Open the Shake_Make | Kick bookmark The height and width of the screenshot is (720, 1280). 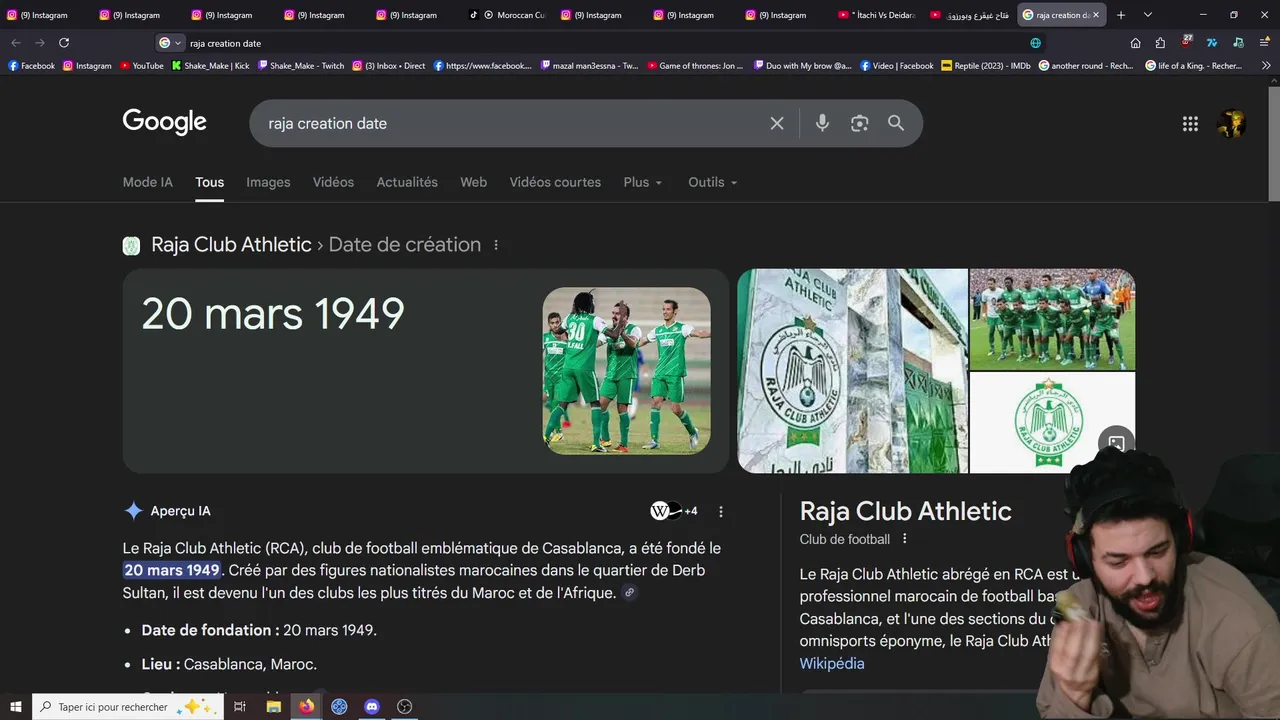tap(210, 66)
